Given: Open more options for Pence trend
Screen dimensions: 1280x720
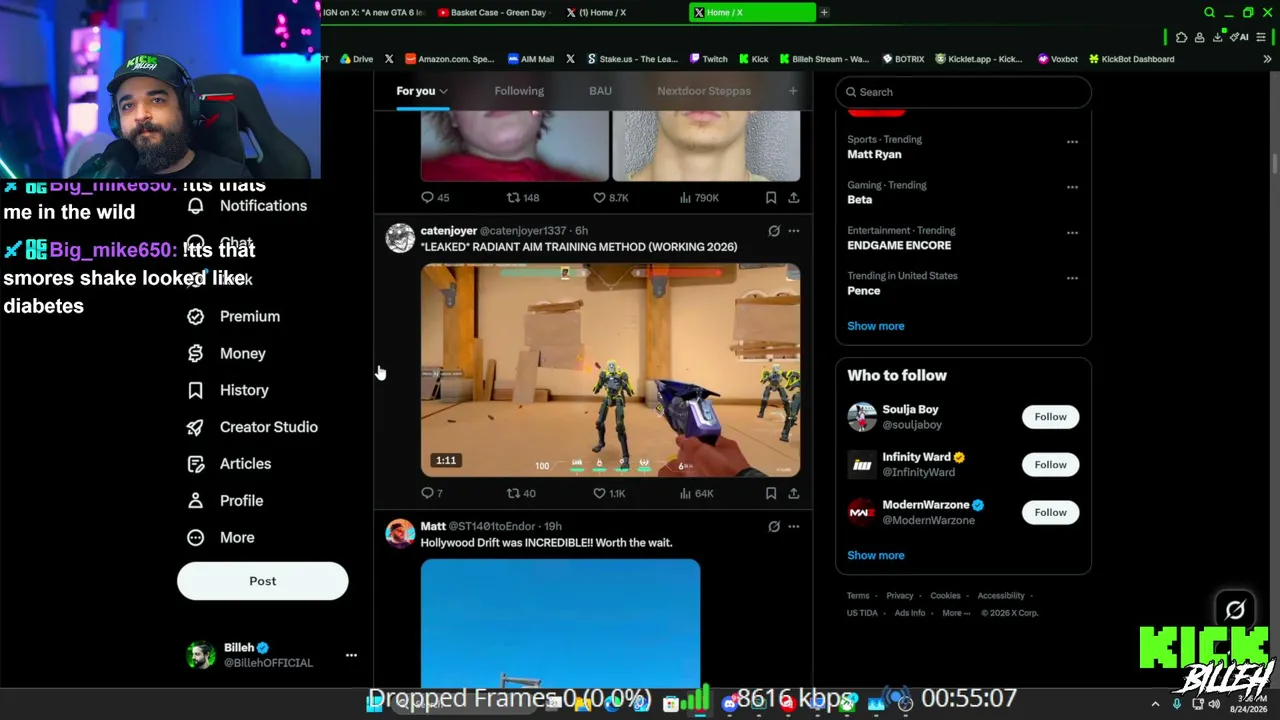Looking at the screenshot, I should (x=1072, y=278).
